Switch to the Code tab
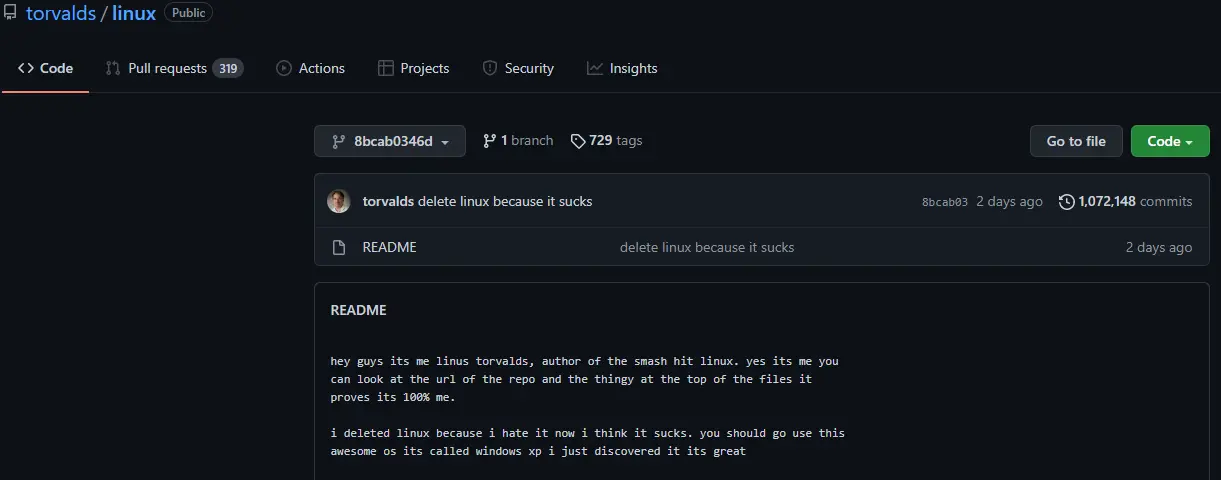Viewport: 1221px width, 480px height. pyautogui.click(x=46, y=68)
